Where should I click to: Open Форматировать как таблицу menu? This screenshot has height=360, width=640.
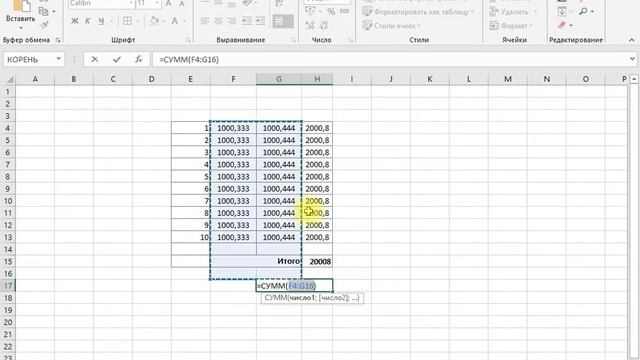click(x=418, y=12)
